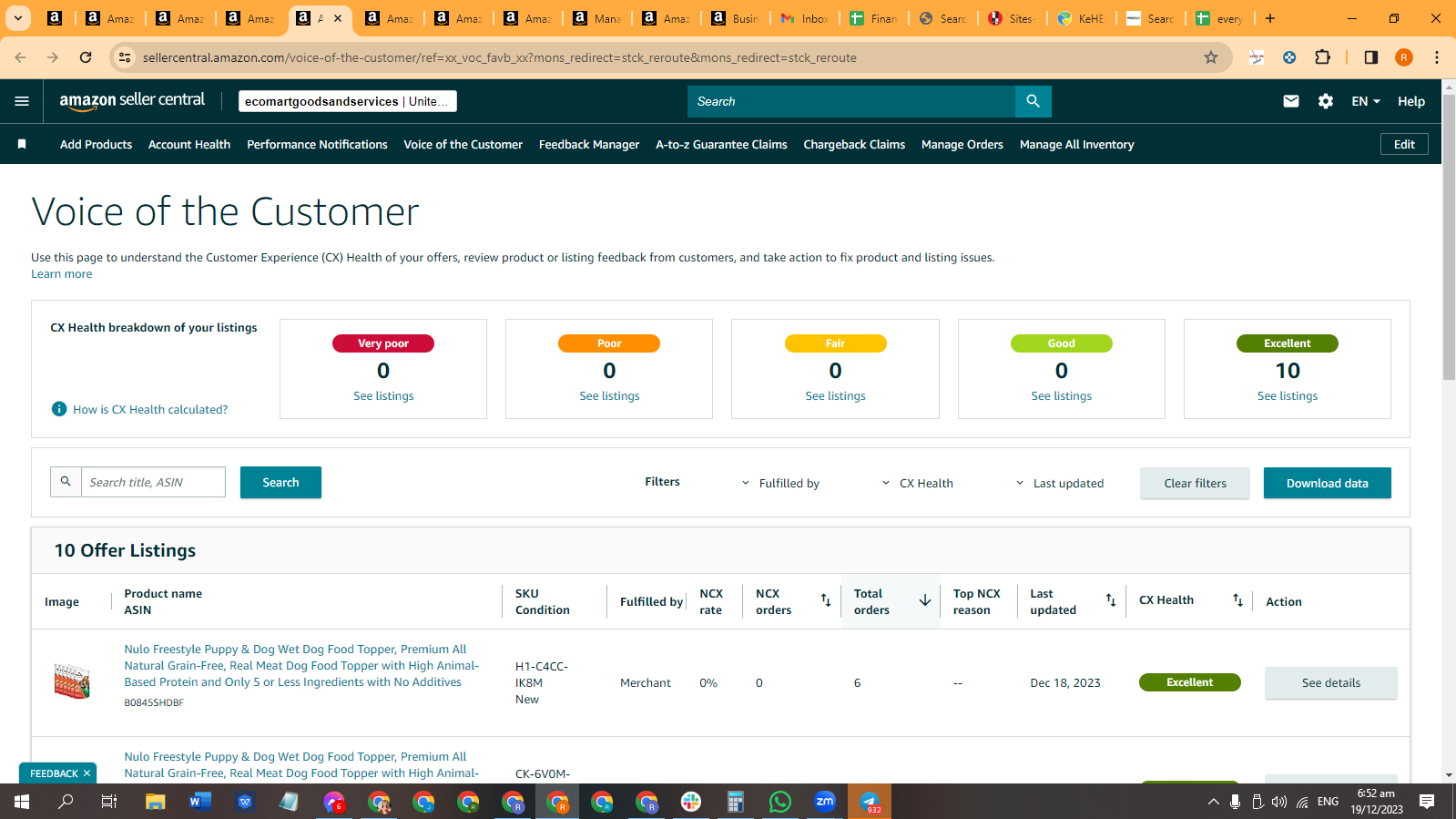View site information icon in address bar
This screenshot has width=1456, height=819.
point(125,57)
